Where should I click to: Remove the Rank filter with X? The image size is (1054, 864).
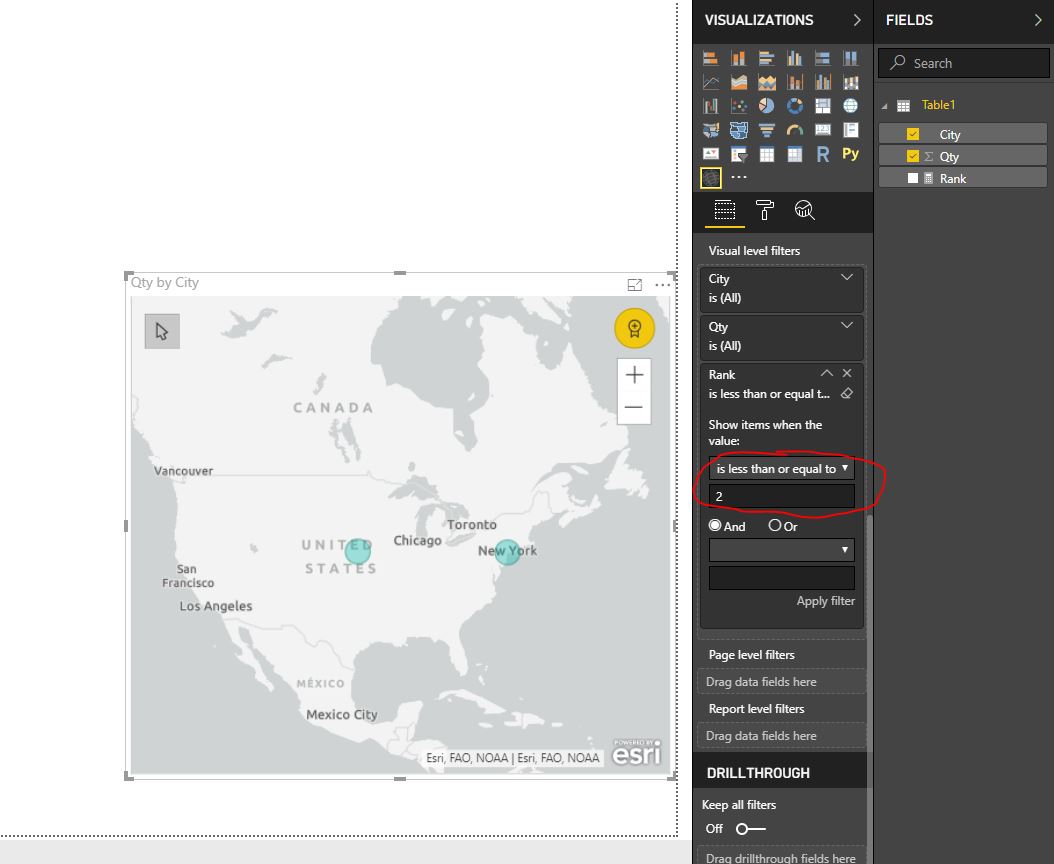[x=847, y=373]
